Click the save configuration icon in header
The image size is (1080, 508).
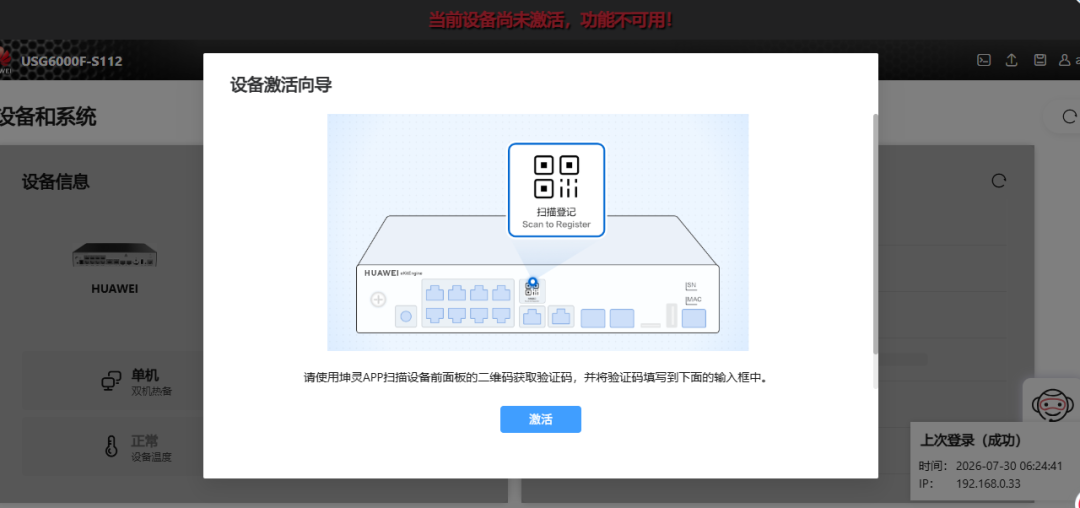coord(1040,60)
